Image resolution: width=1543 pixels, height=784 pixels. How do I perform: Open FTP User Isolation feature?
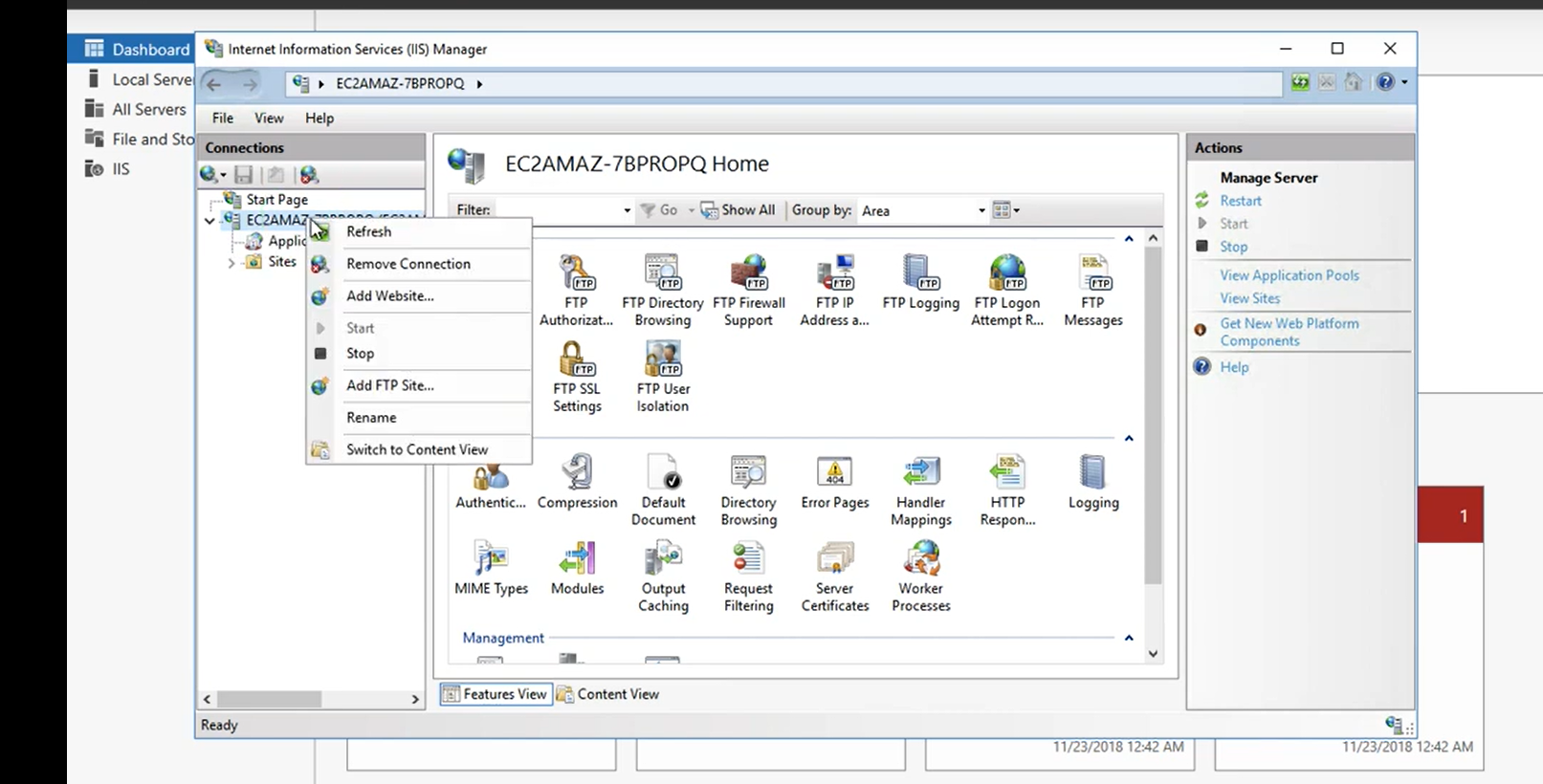(x=663, y=377)
